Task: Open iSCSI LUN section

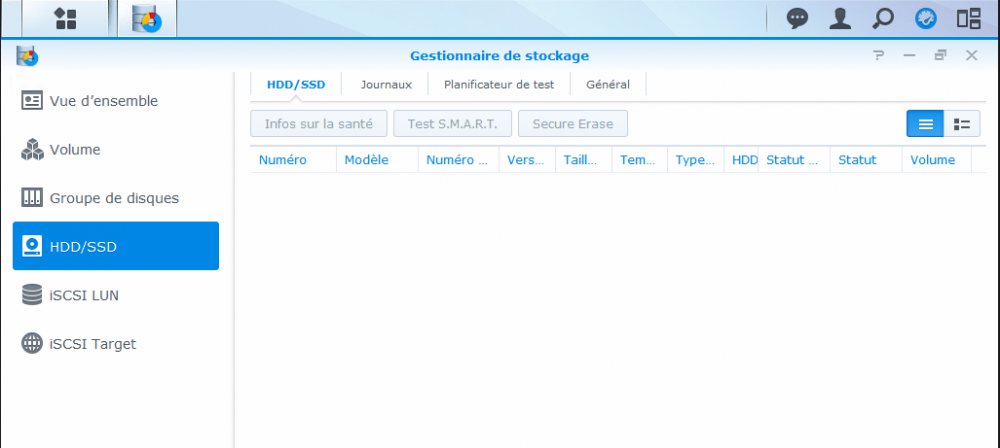Action: coord(115,295)
